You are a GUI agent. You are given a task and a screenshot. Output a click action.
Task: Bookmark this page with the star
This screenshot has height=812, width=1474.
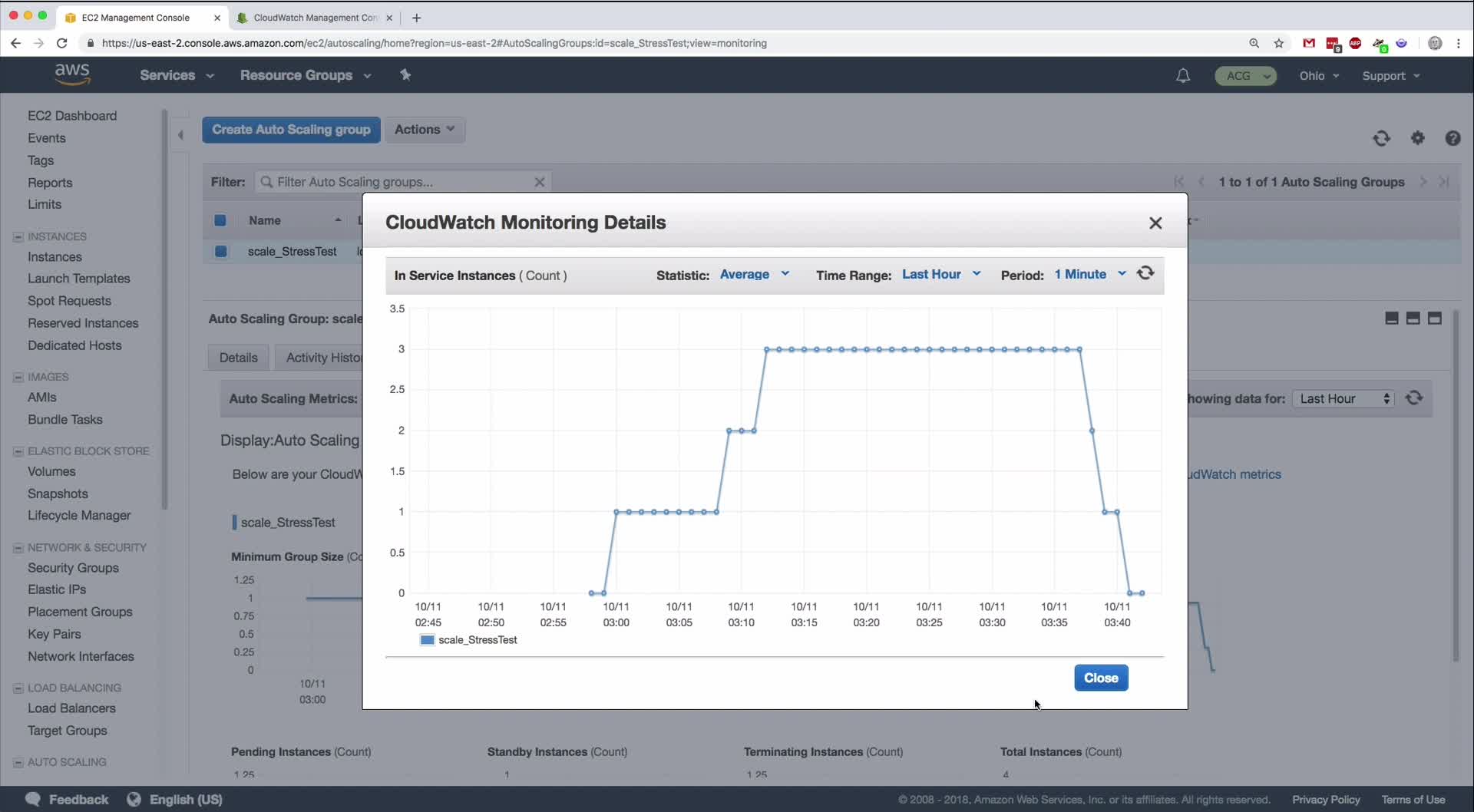[1279, 43]
